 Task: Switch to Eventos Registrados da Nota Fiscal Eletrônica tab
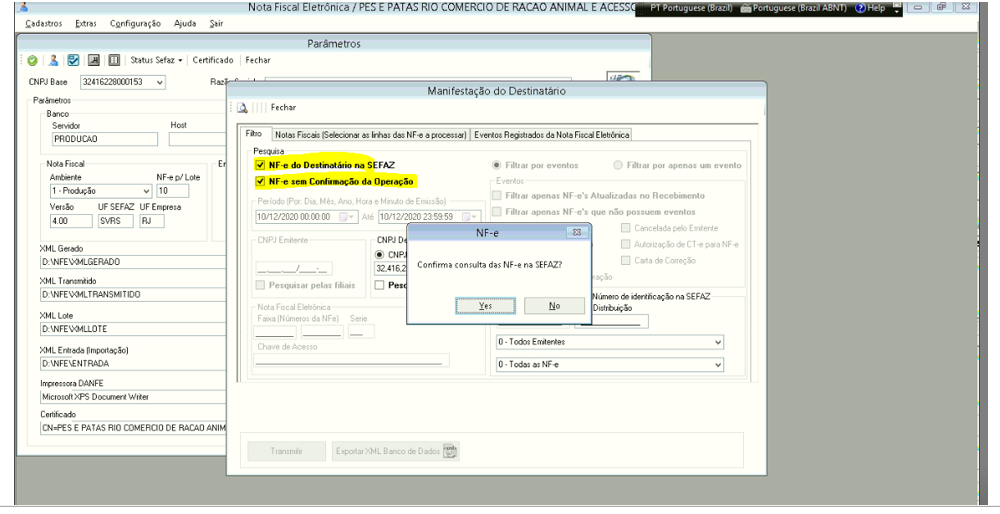click(x=552, y=135)
